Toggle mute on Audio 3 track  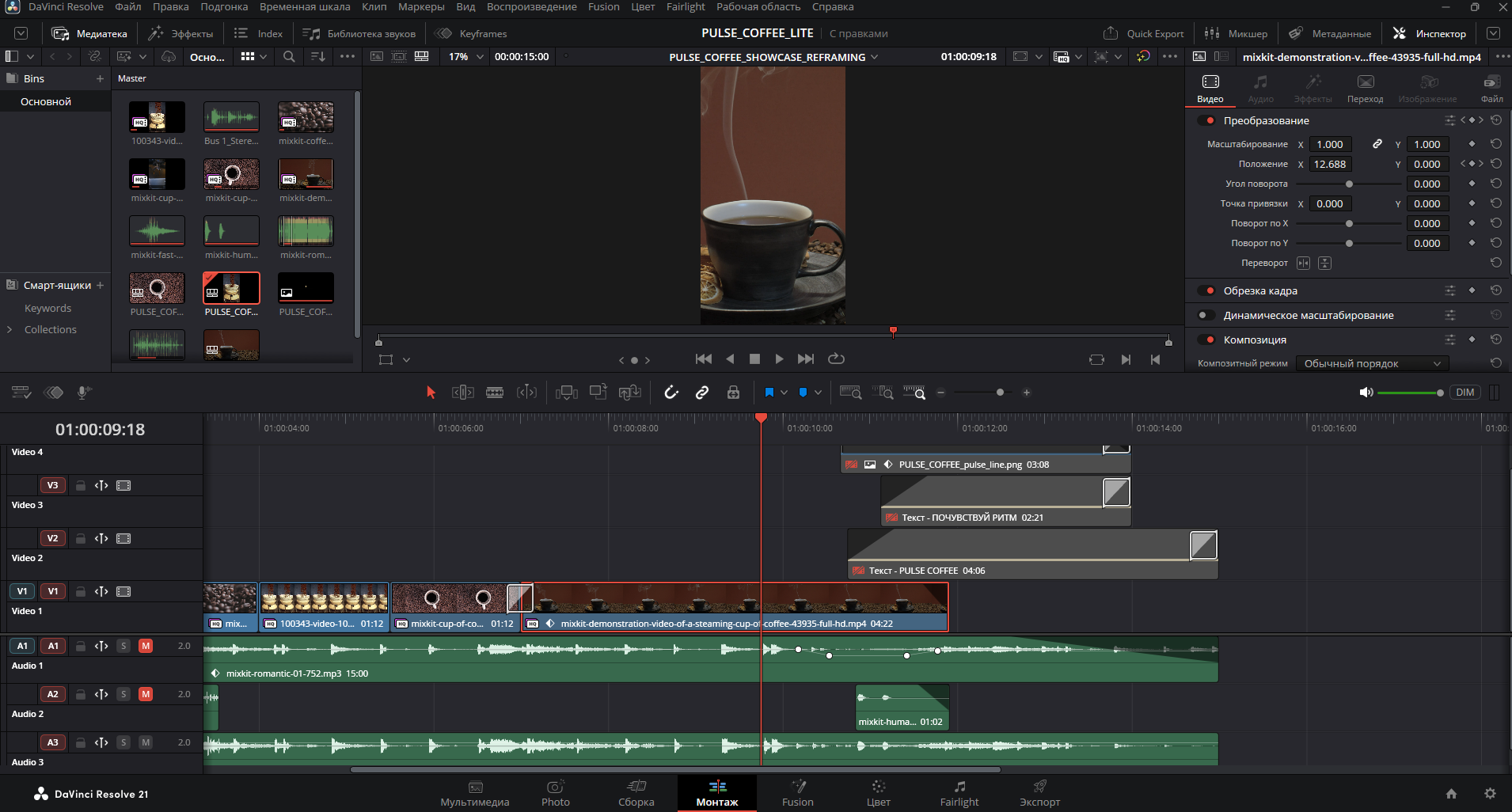(146, 742)
